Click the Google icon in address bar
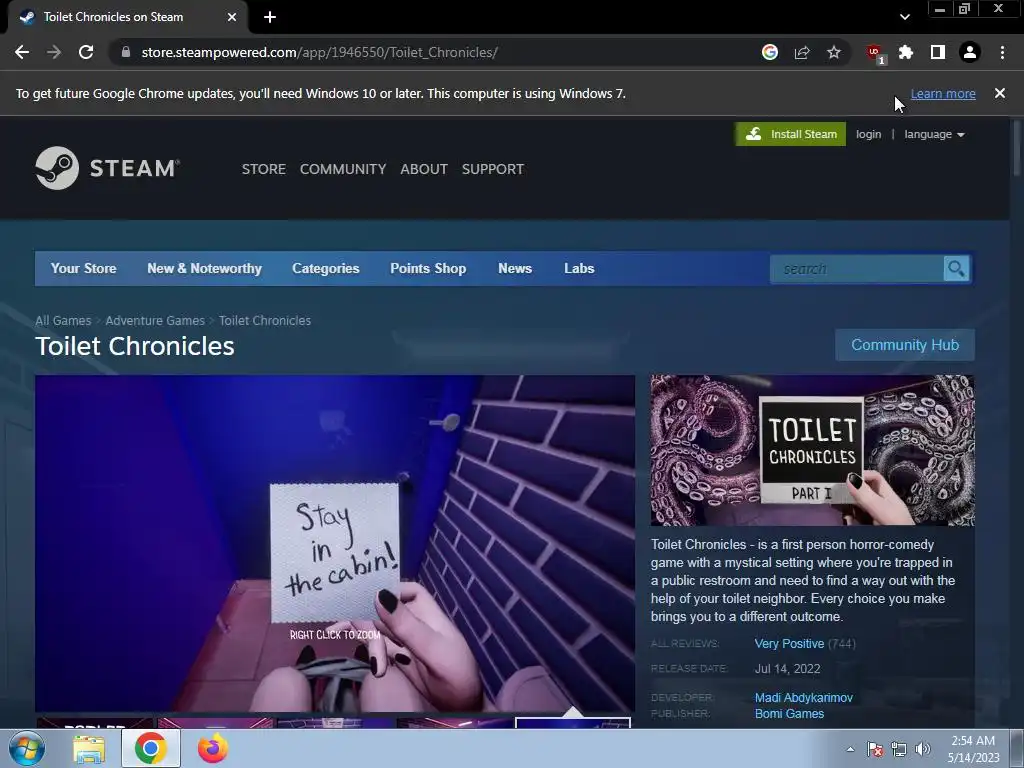 click(x=770, y=52)
